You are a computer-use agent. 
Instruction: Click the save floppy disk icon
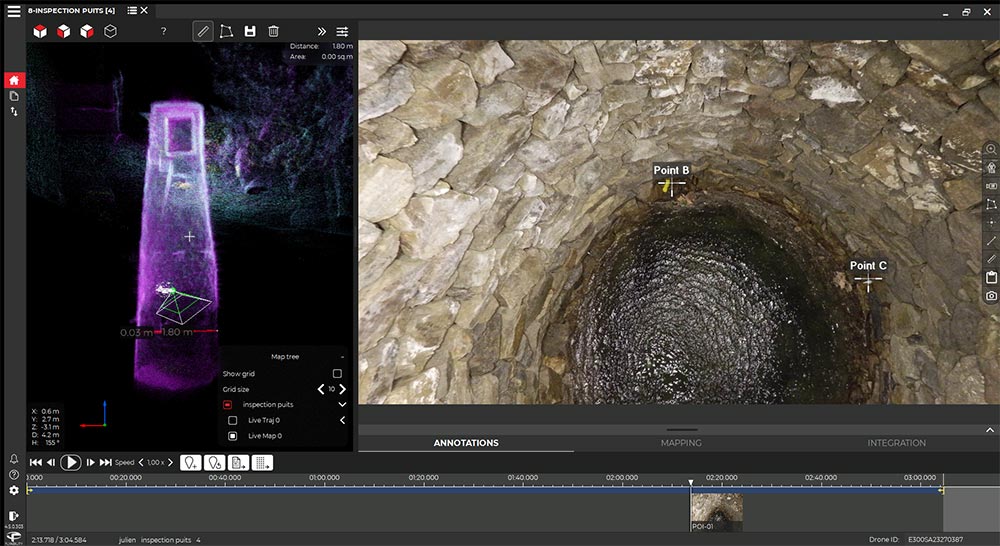point(250,31)
